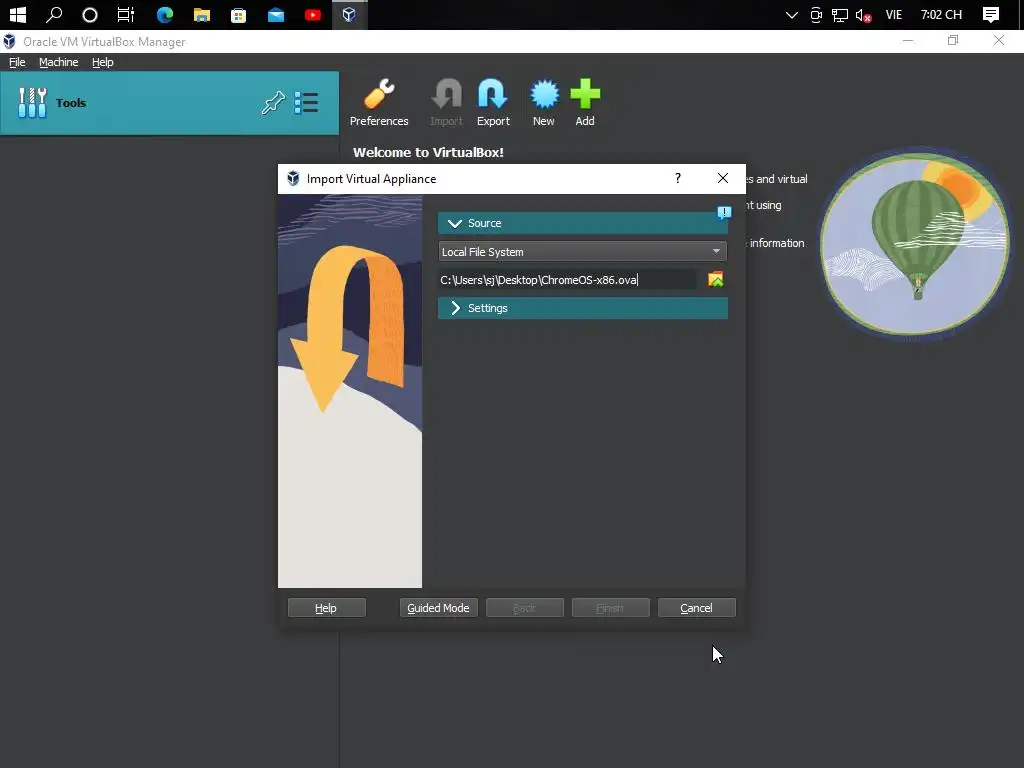The height and width of the screenshot is (768, 1024).
Task: Click the blue notification icon in dialog
Action: coord(724,212)
